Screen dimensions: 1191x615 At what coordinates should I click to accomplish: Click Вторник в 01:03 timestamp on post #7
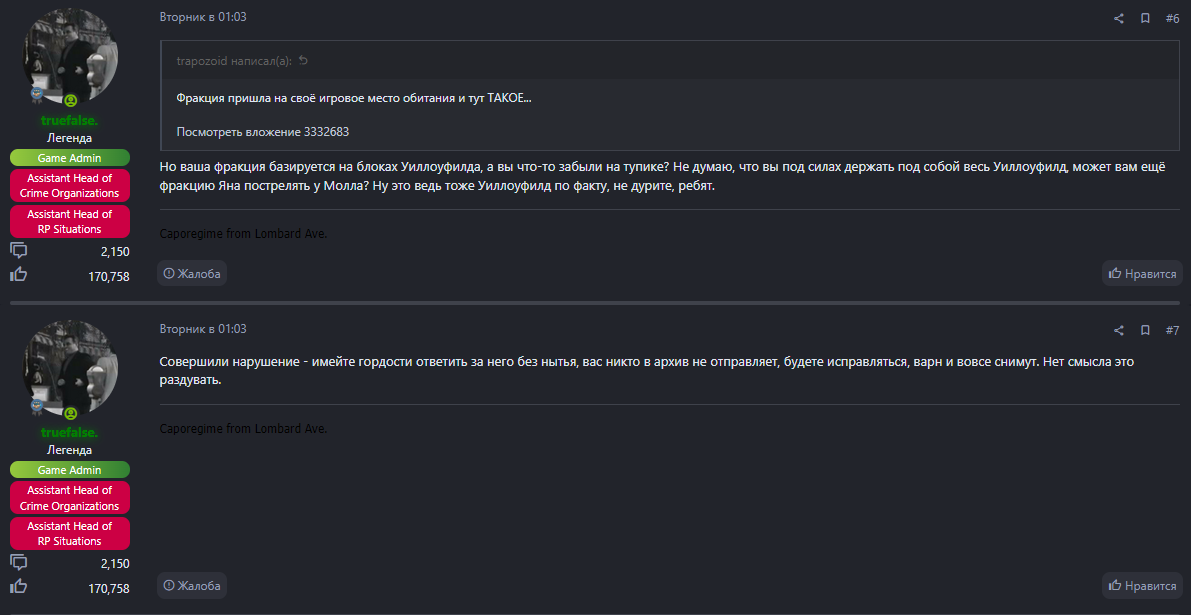point(203,329)
